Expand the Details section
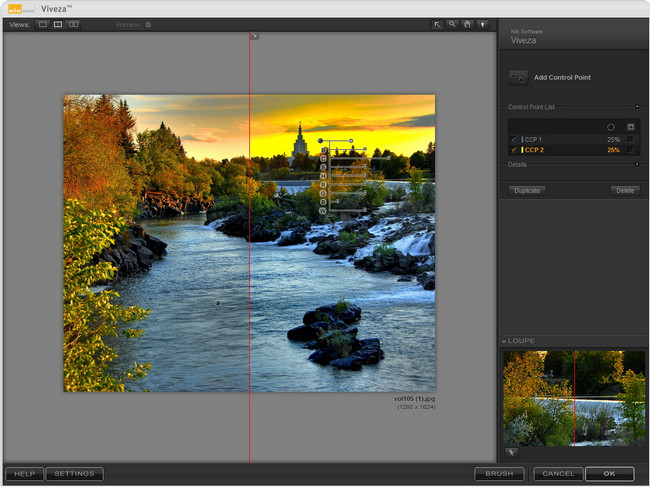The image size is (650, 487). tap(637, 164)
